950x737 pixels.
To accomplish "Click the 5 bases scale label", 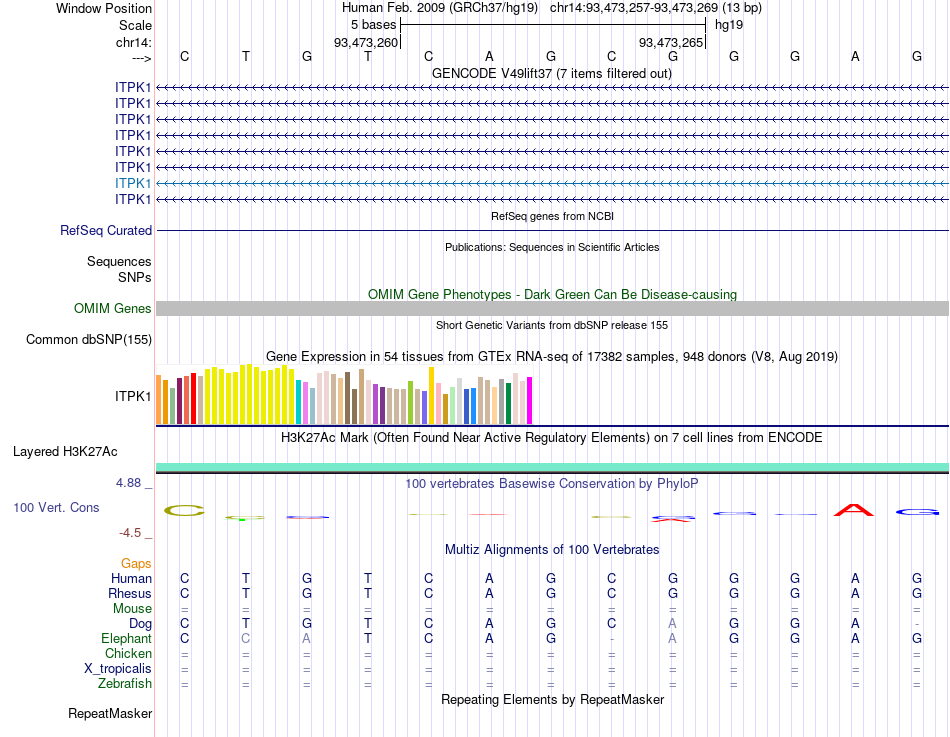I will [x=373, y=25].
